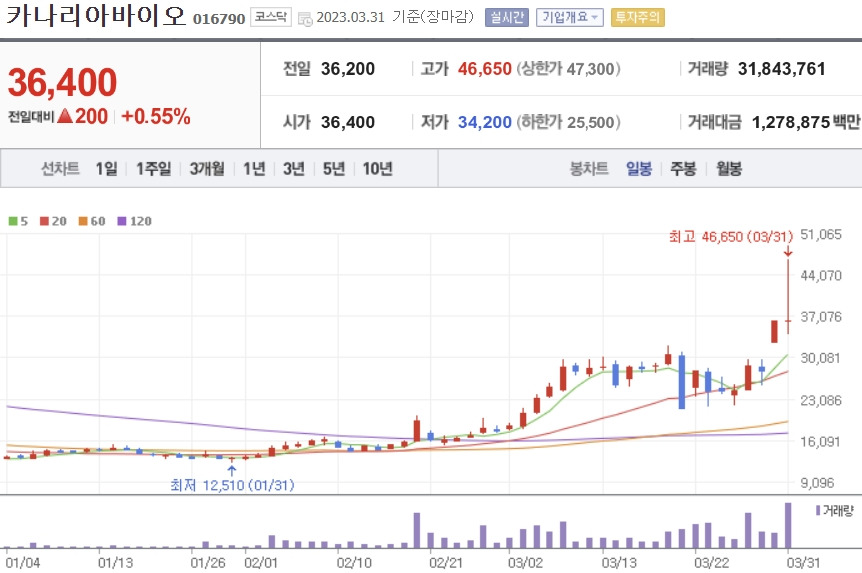Click the high price 46,650 value

[485, 69]
